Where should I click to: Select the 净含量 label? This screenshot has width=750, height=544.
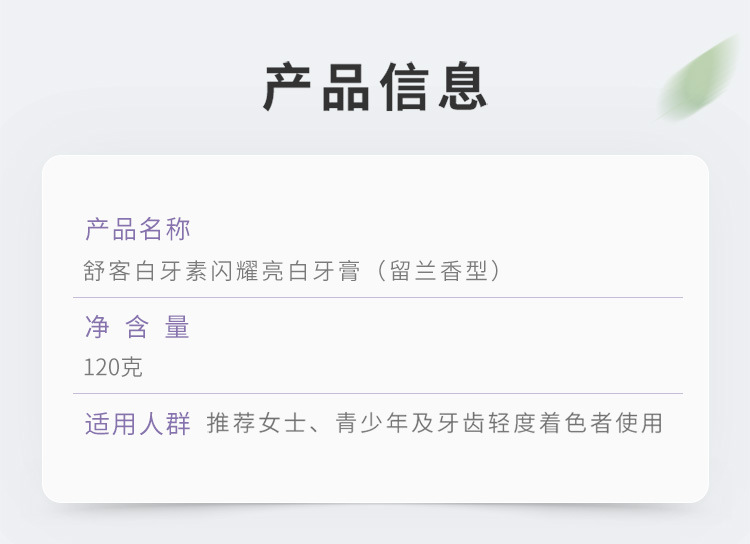(137, 327)
